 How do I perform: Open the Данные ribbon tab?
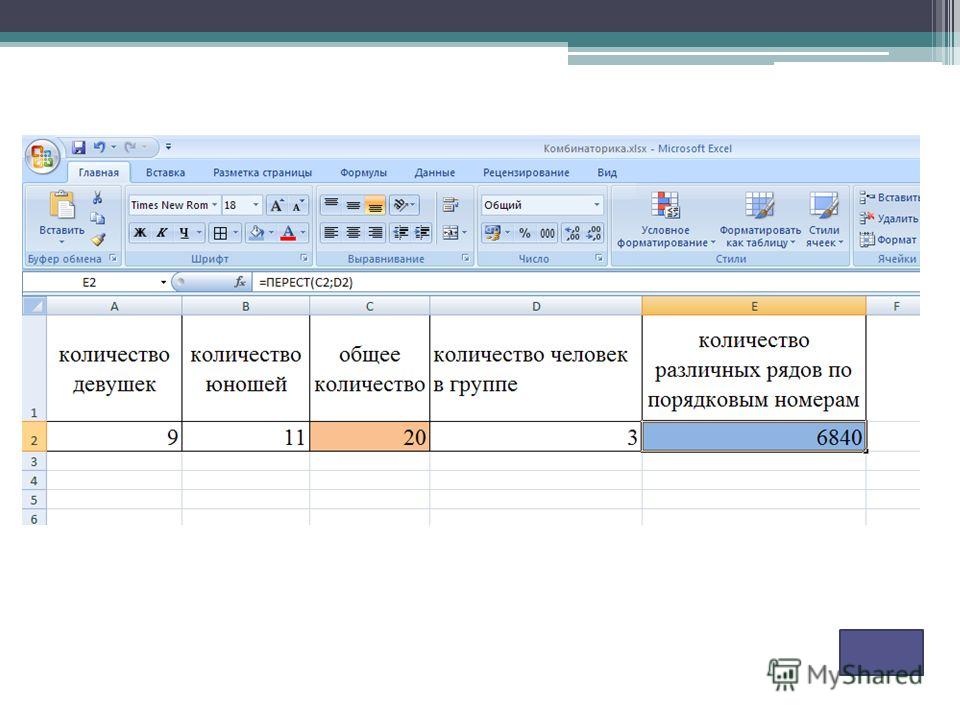[x=435, y=173]
